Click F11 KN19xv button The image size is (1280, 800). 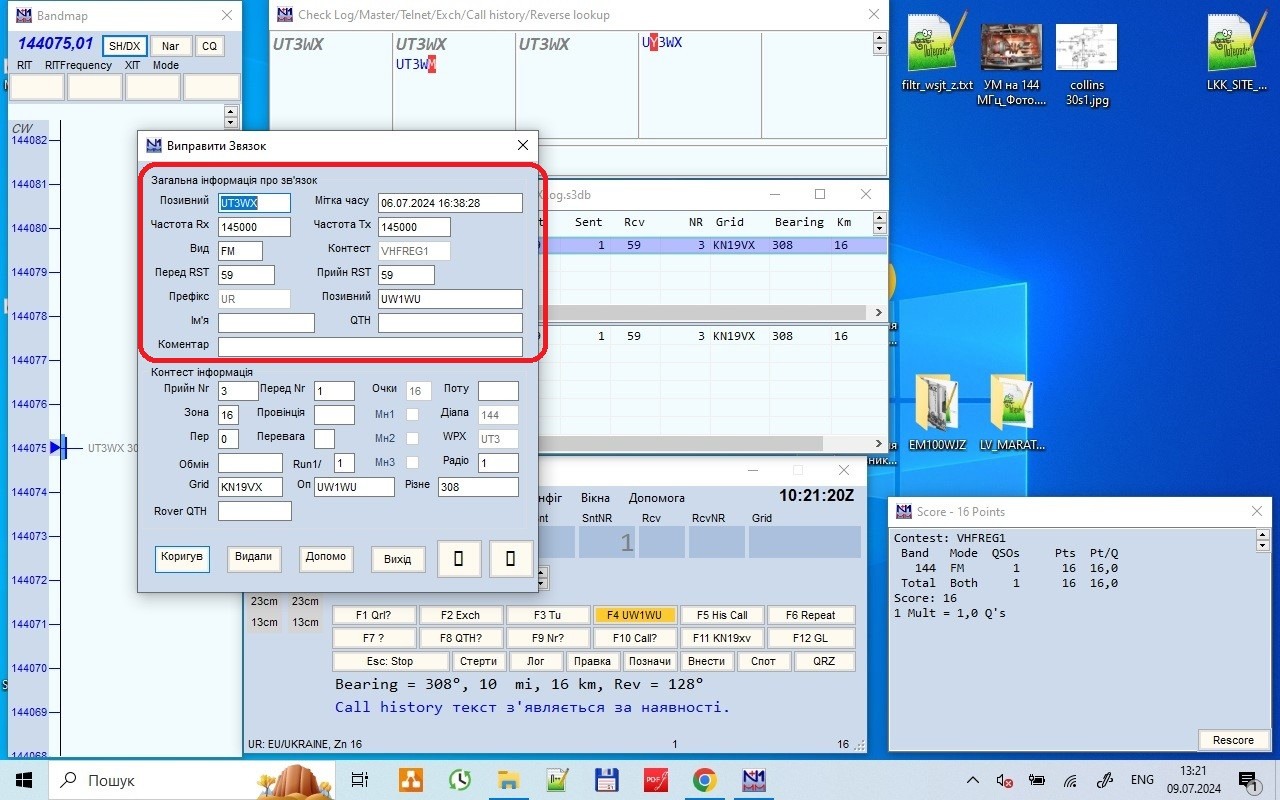click(721, 638)
